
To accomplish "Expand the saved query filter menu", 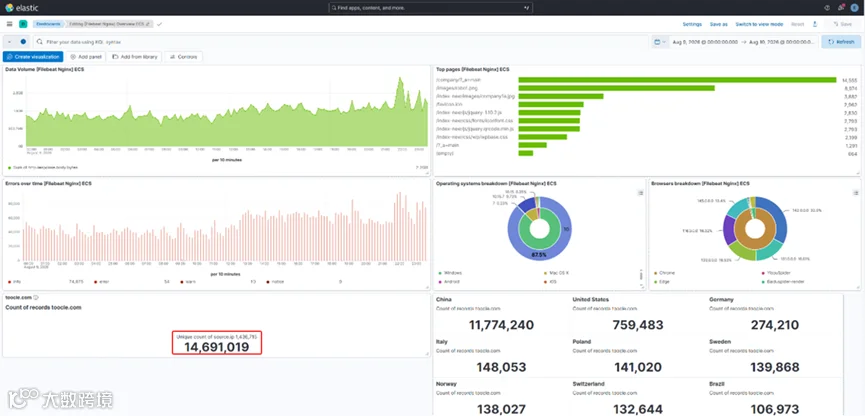I will click(x=10, y=42).
